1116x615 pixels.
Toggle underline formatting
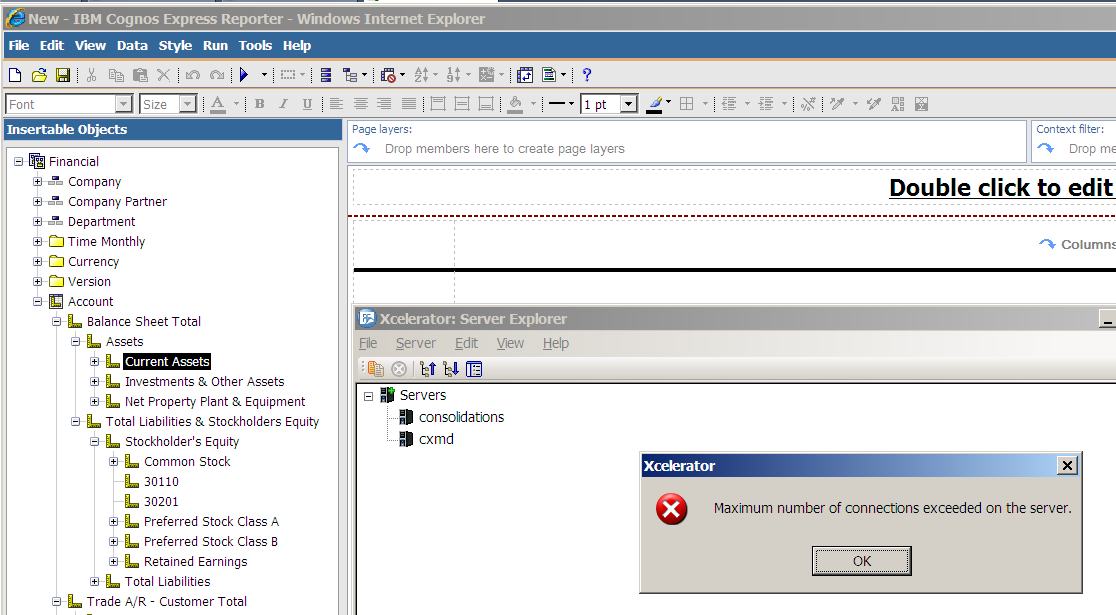(x=307, y=104)
